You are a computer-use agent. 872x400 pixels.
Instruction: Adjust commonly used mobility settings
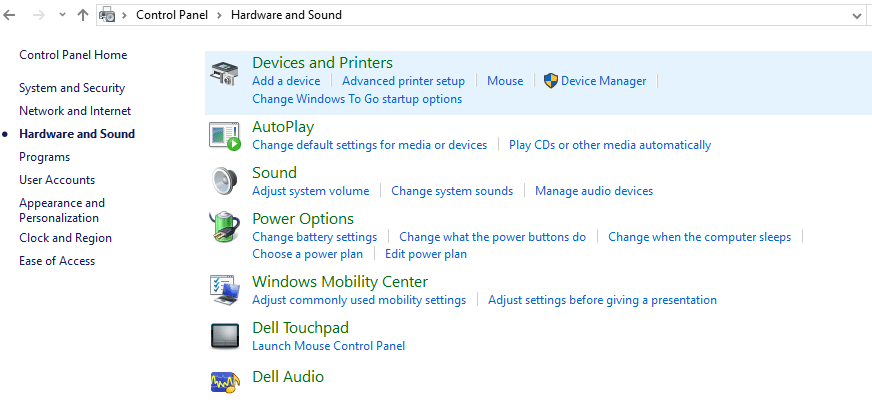[359, 300]
